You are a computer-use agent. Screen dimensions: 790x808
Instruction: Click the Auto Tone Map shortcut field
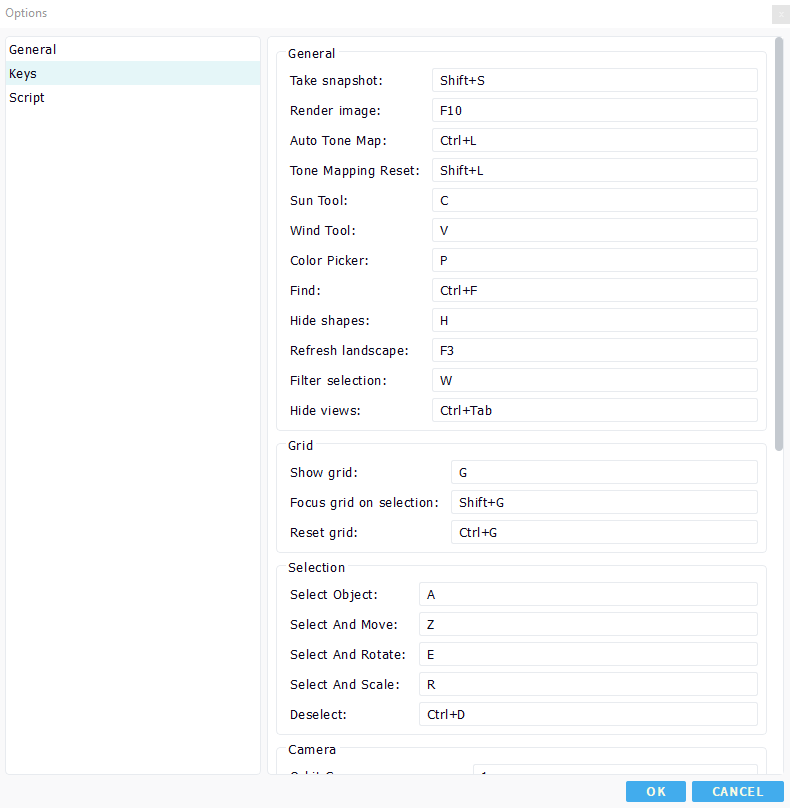tap(594, 141)
